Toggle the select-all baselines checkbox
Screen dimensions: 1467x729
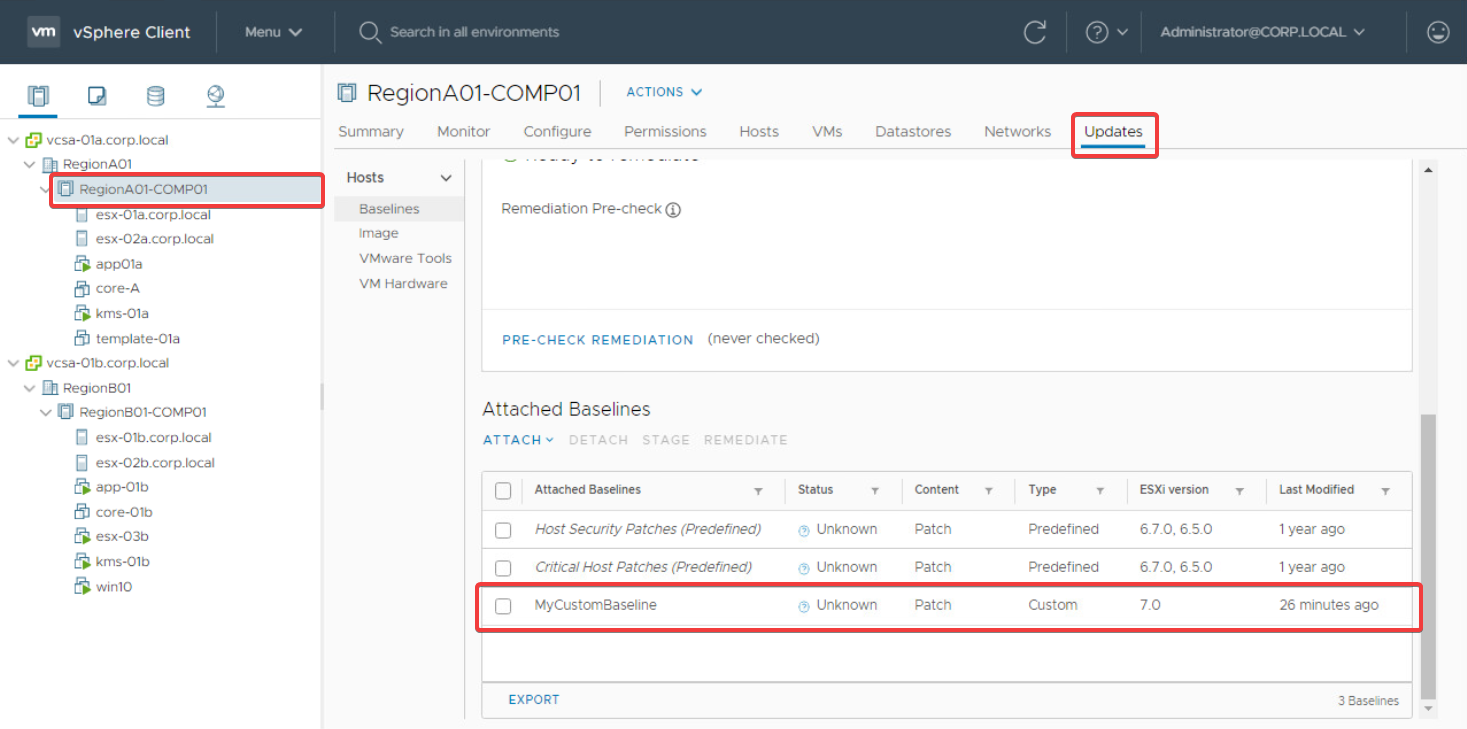[x=503, y=491]
